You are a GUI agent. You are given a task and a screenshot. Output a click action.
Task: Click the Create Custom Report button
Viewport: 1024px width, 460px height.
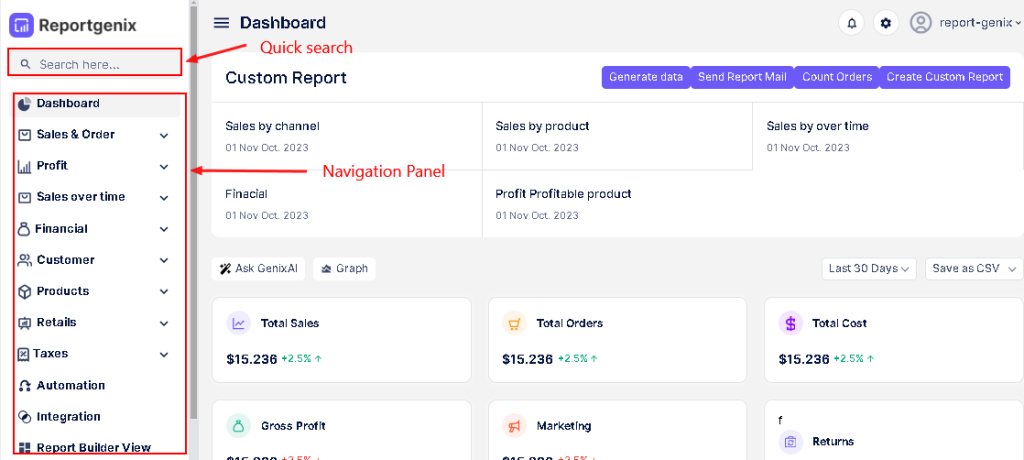pos(944,77)
